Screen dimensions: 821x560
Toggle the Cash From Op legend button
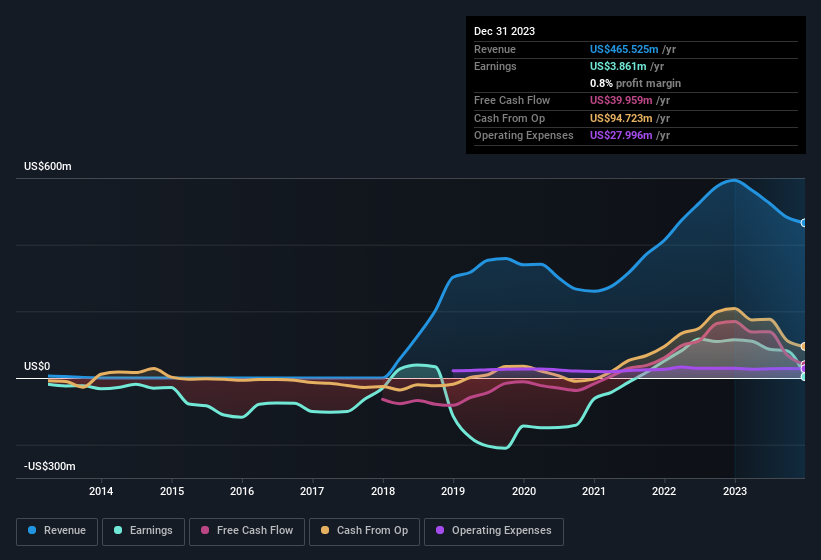pyautogui.click(x=364, y=531)
